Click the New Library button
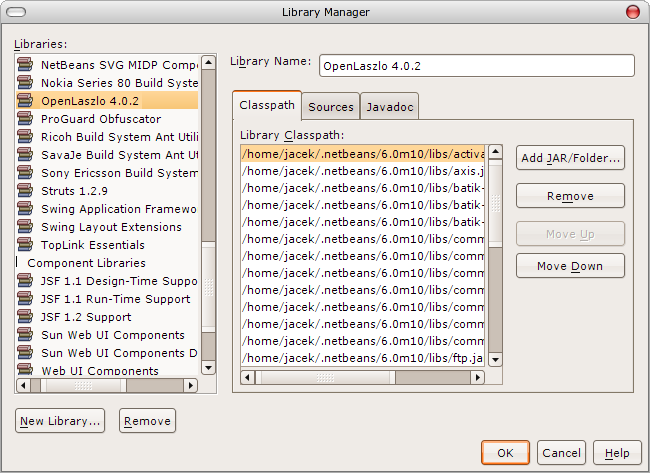 pyautogui.click(x=60, y=421)
